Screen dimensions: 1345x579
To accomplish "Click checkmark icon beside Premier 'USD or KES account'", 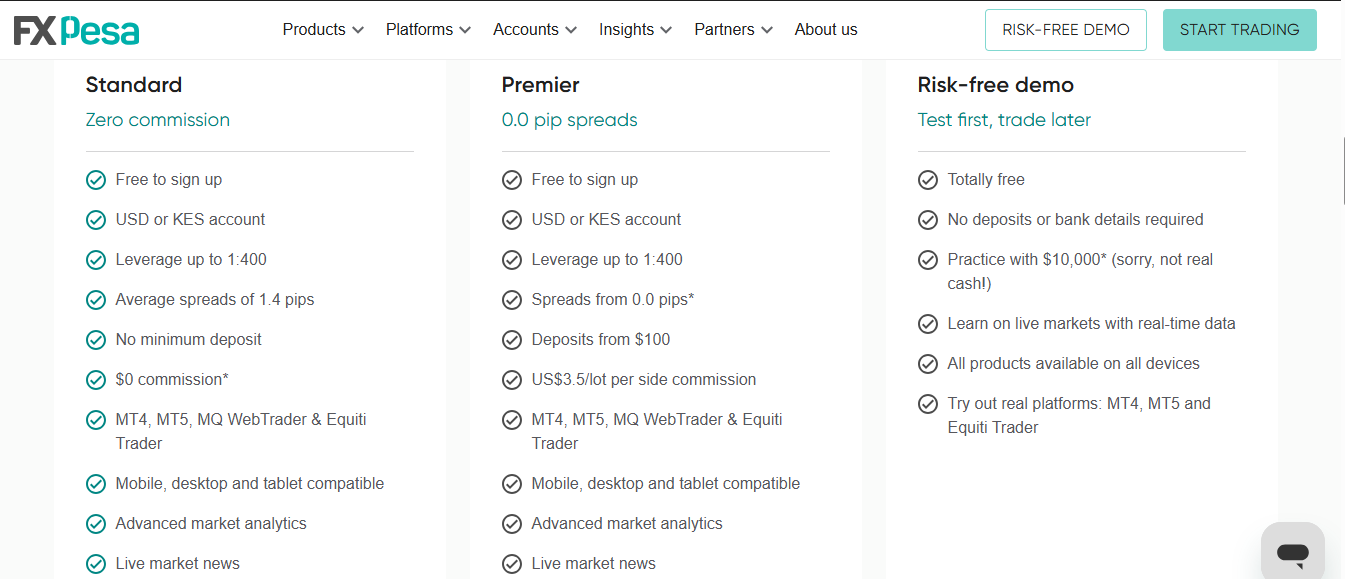I will (512, 220).
